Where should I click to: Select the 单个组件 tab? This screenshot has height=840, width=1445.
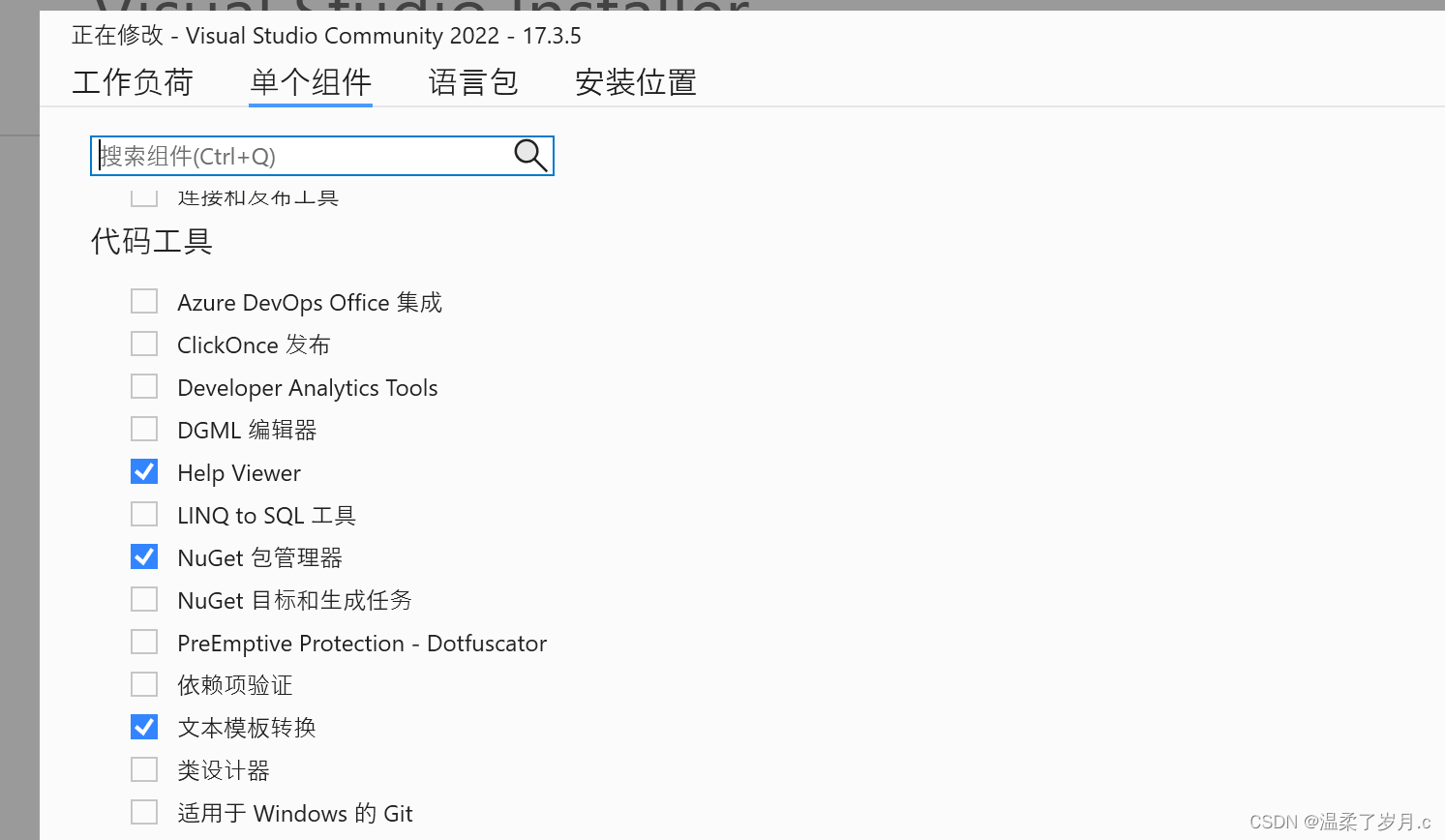click(x=311, y=82)
